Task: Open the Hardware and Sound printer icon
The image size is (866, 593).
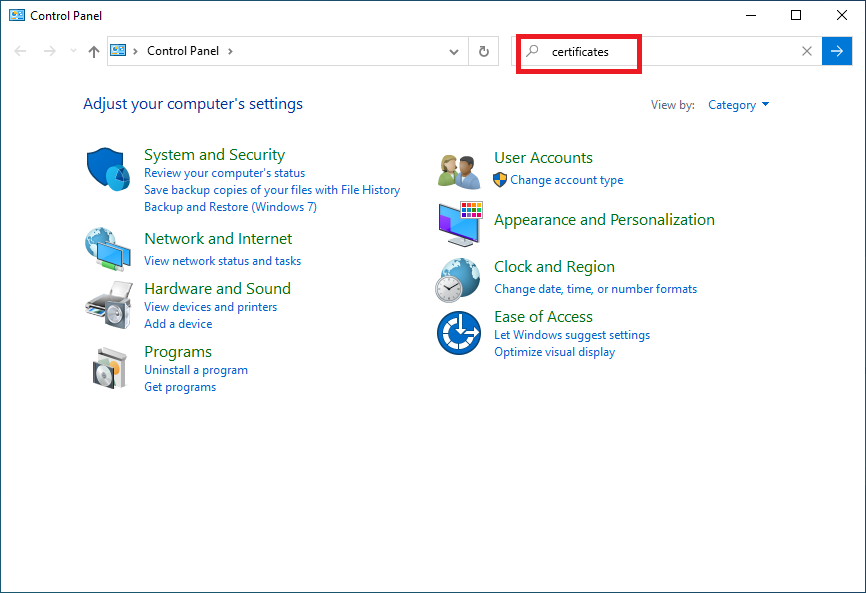Action: (x=109, y=305)
